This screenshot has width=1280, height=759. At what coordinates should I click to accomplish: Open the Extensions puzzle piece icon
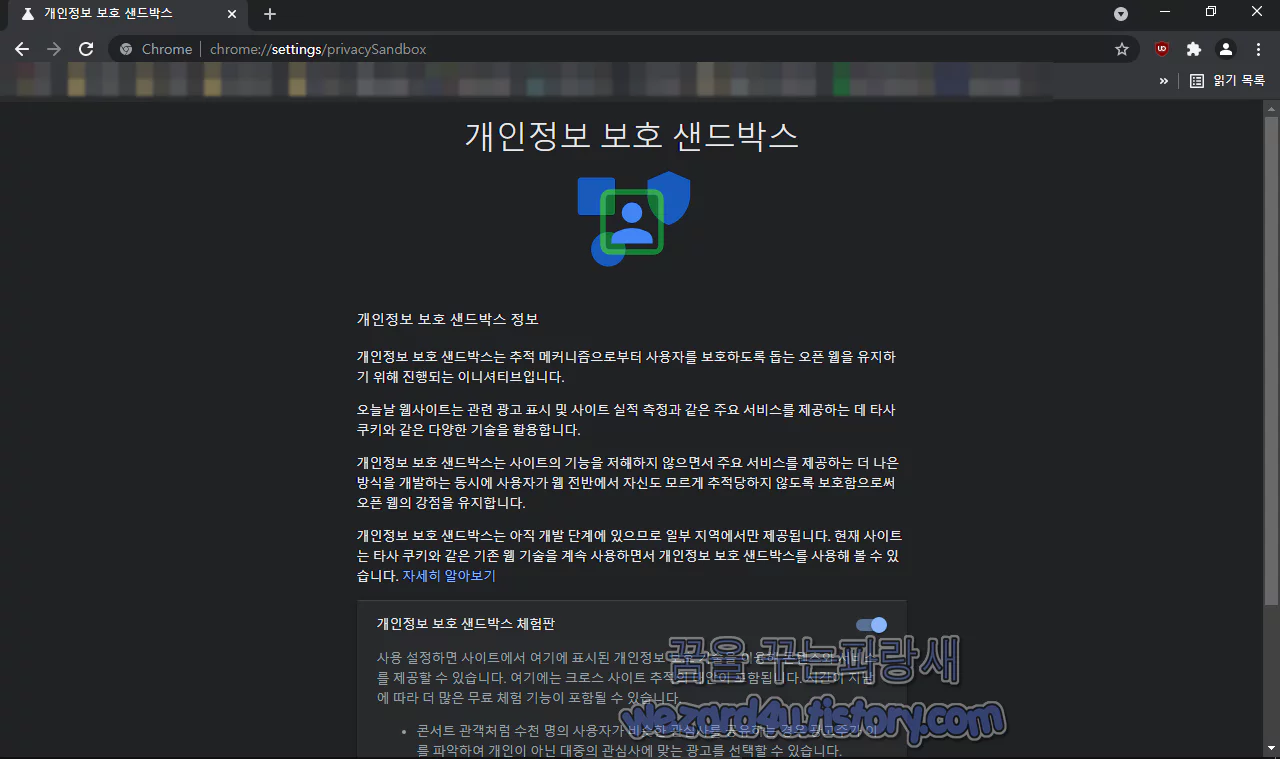(x=1193, y=48)
